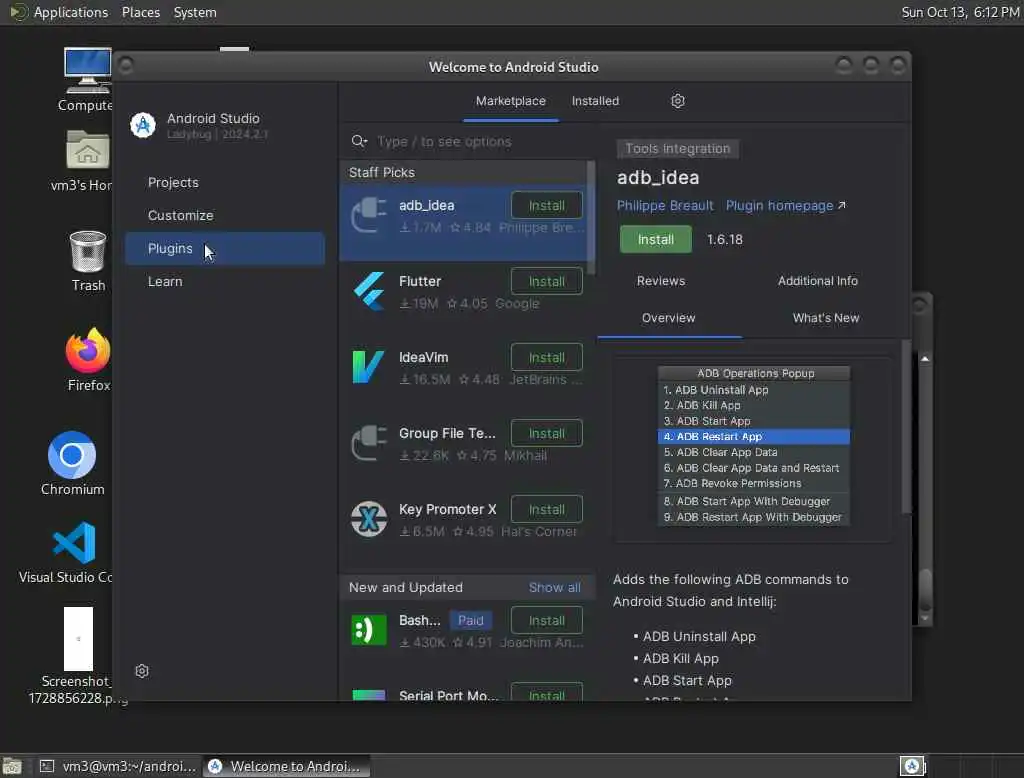Open plugin settings gear beside Installed tab
Screen dimensions: 1024x778
pos(677,101)
